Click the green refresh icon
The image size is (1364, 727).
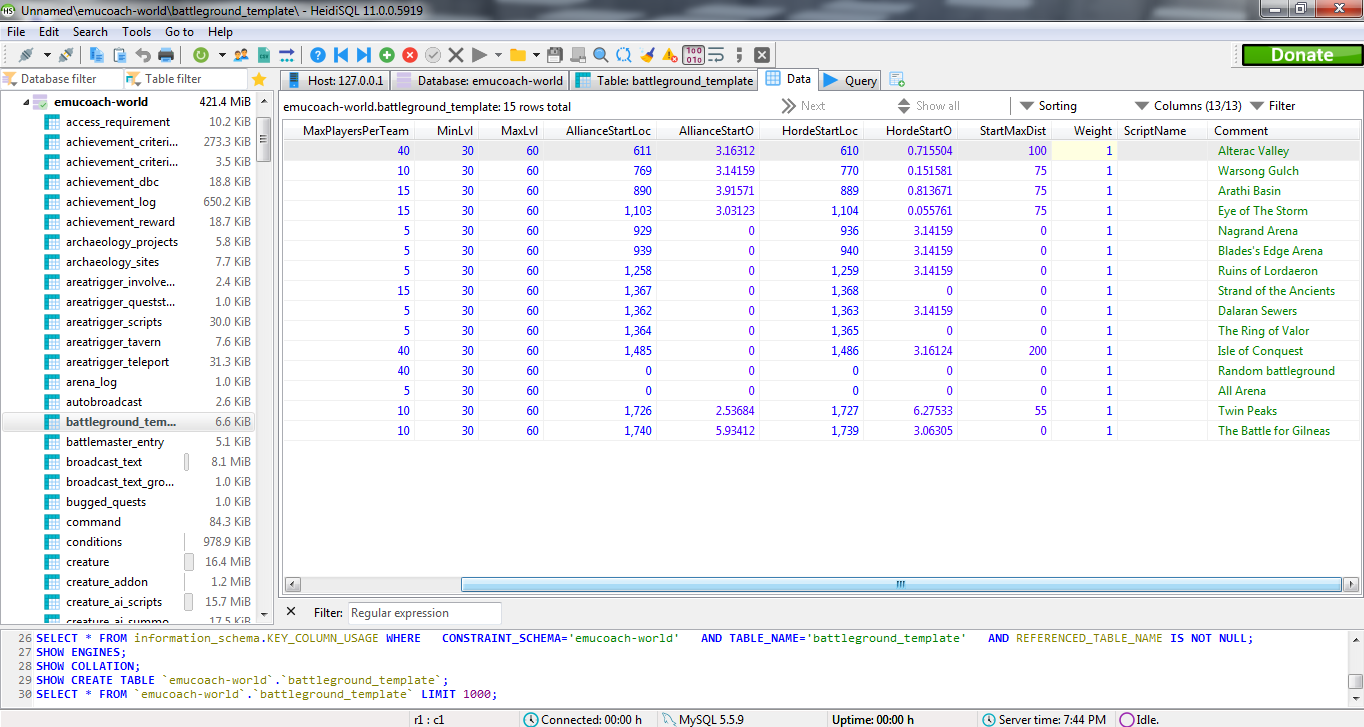pos(201,55)
